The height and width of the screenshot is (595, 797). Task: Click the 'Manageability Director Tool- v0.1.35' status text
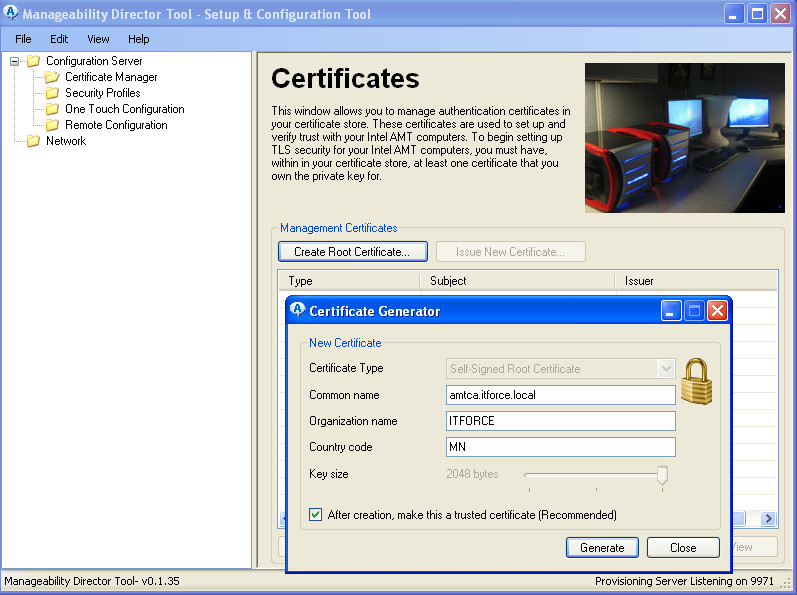[92, 581]
